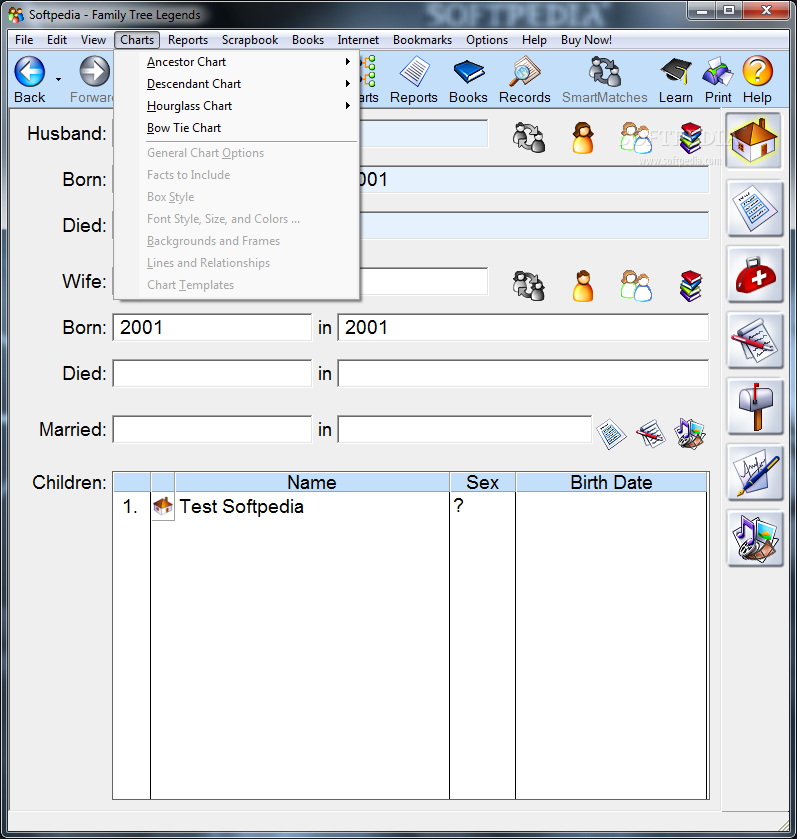Open husband's parents person icon
The width and height of the screenshot is (797, 839).
pyautogui.click(x=583, y=138)
